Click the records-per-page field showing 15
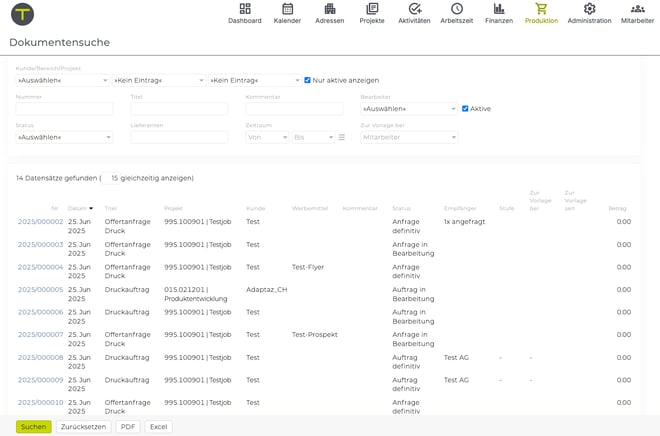The width and height of the screenshot is (660, 436). pyautogui.click(x=112, y=178)
